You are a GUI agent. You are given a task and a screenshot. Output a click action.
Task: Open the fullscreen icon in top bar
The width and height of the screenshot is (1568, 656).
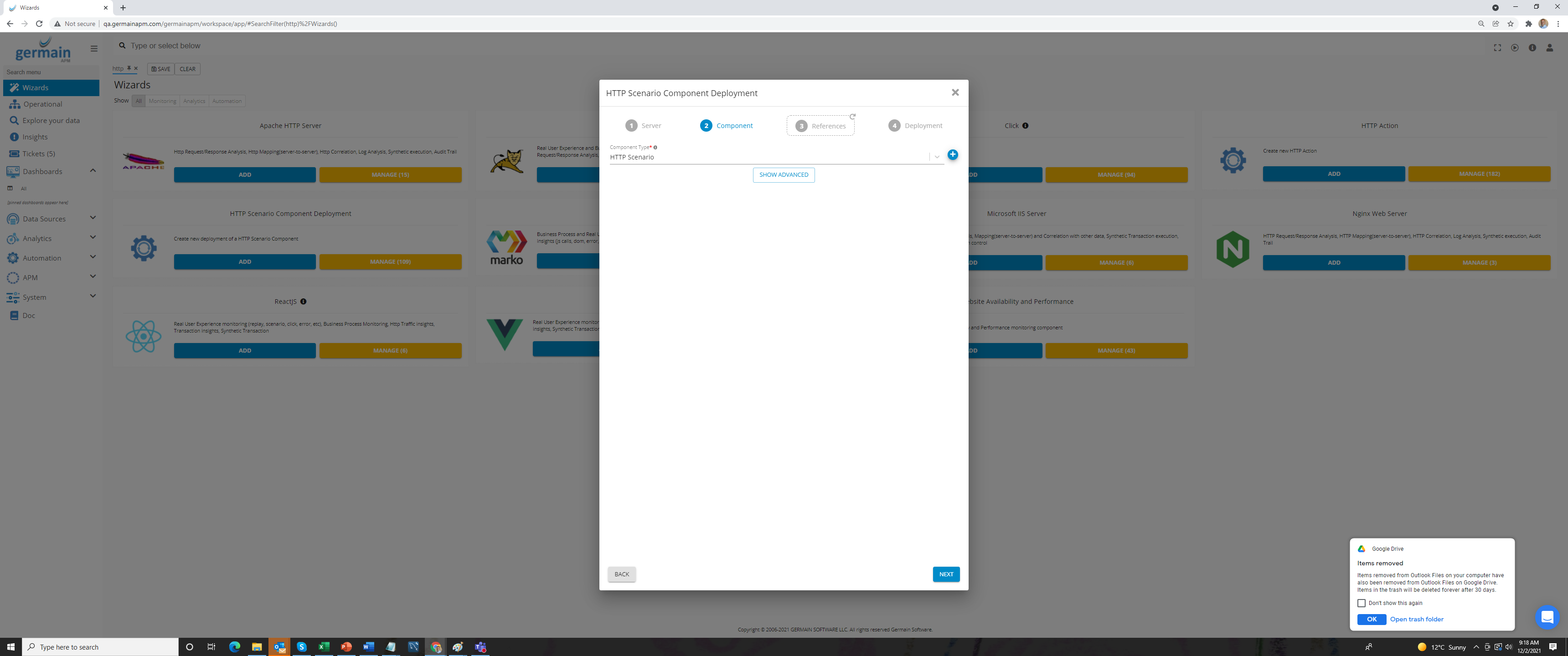[1497, 47]
